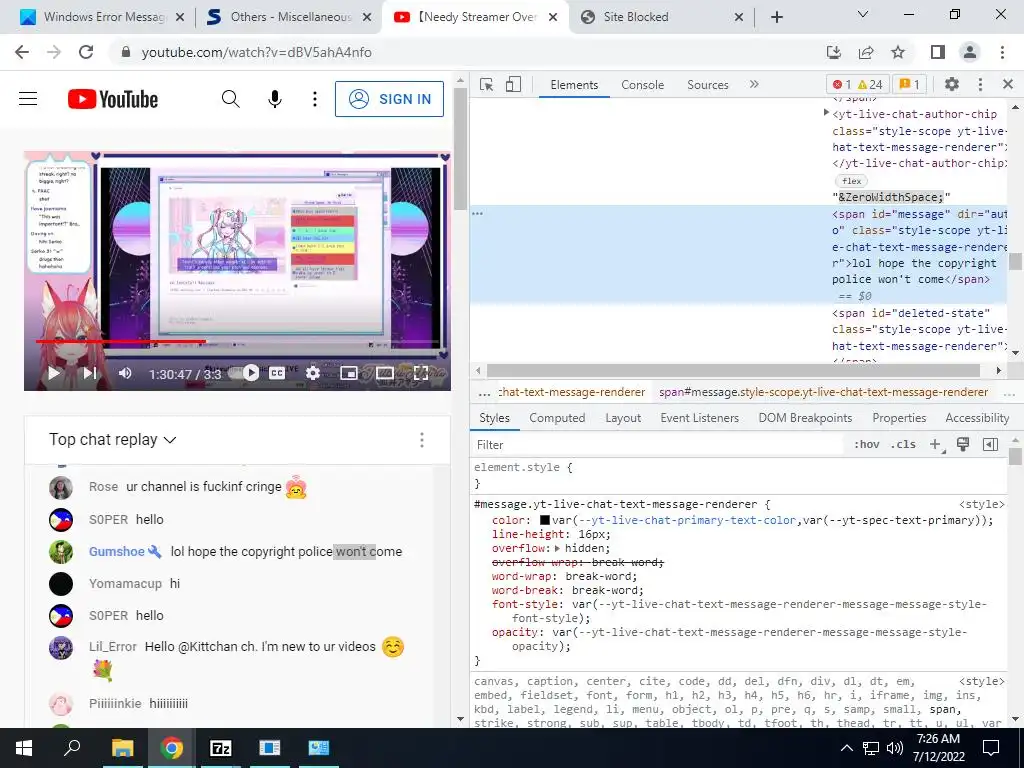Toggle rendering emulations paintbrush icon
Image resolution: width=1024 pixels, height=768 pixels.
tap(963, 445)
